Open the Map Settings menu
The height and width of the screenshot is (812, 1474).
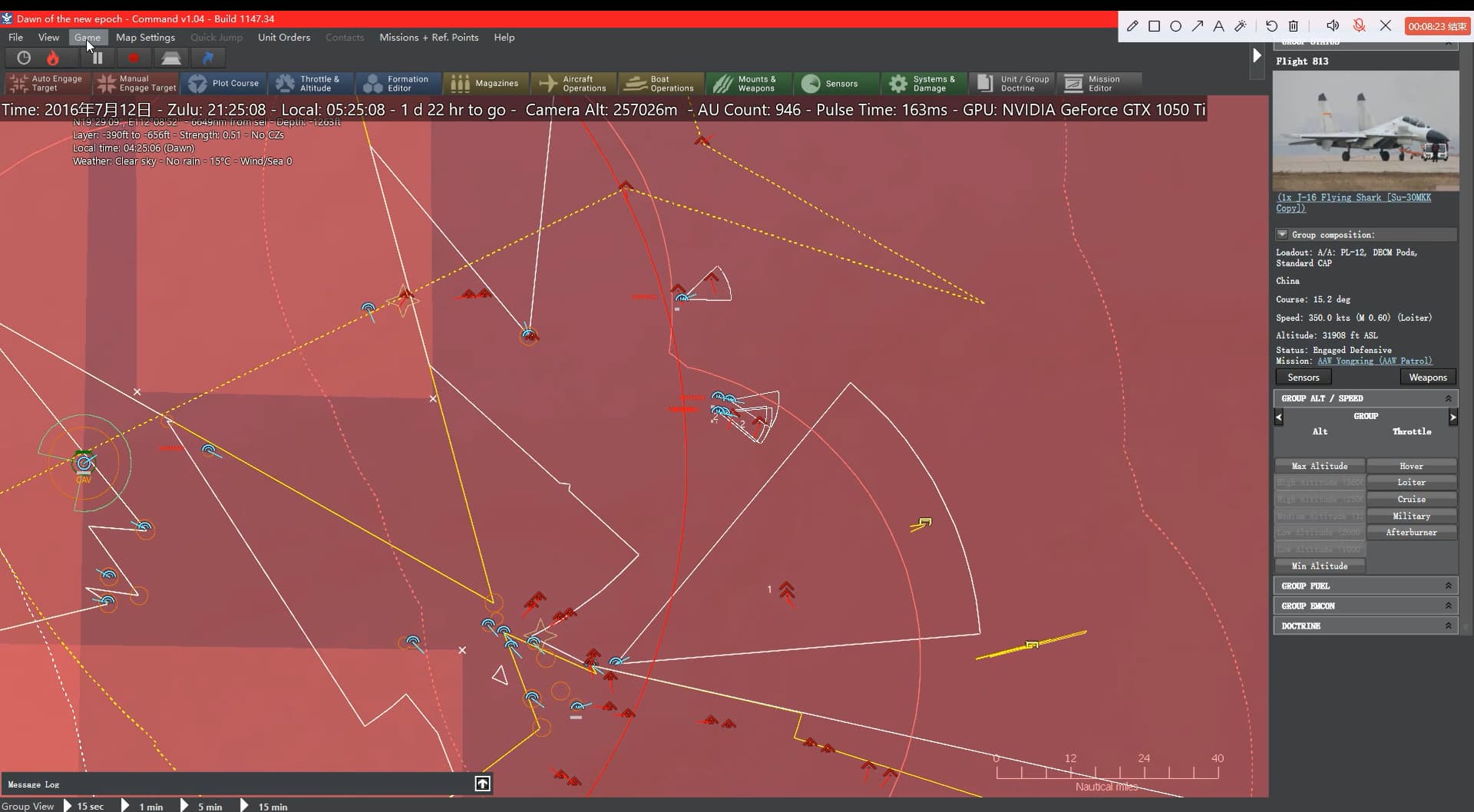(145, 37)
